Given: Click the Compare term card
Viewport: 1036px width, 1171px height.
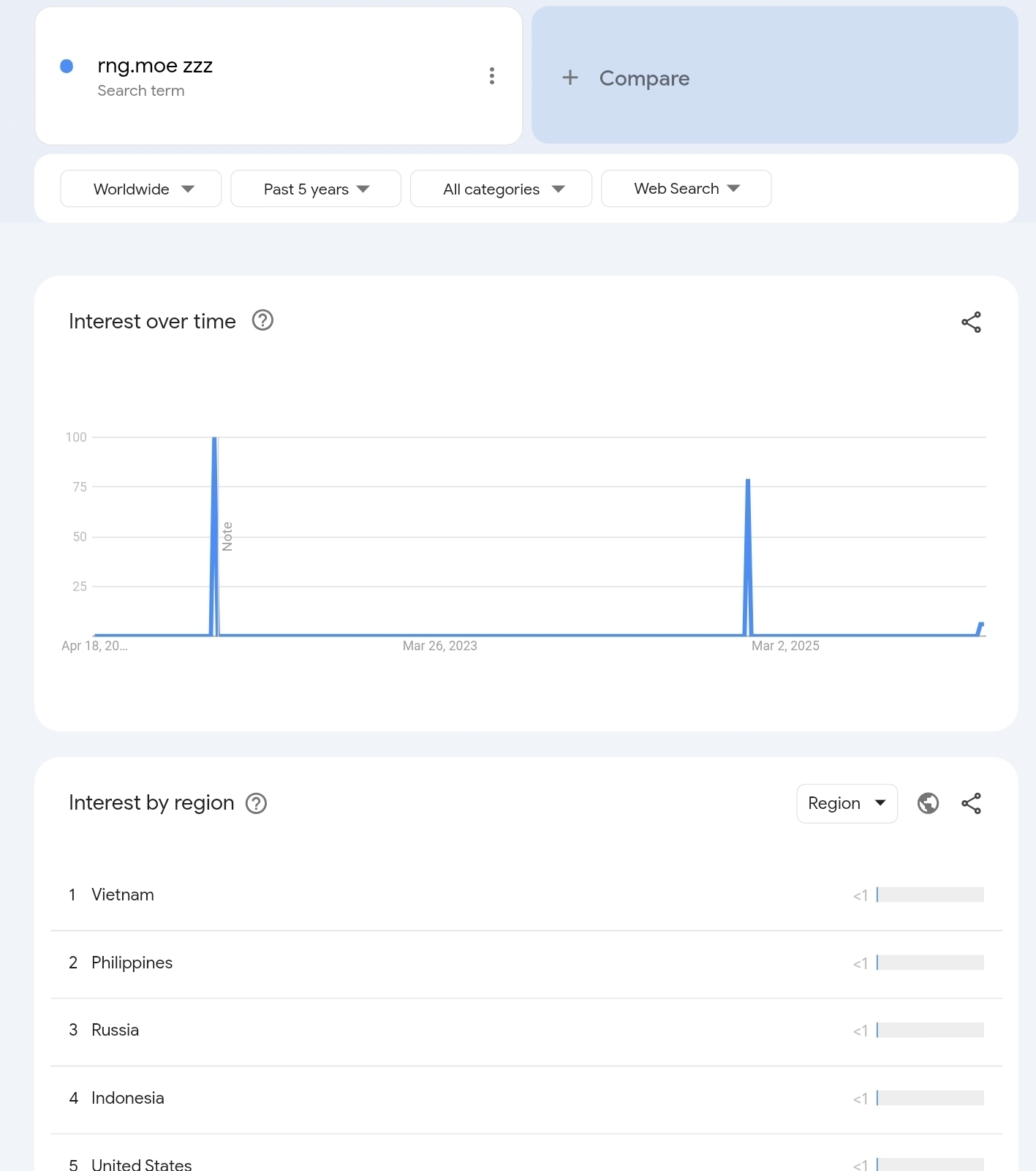Looking at the screenshot, I should (775, 75).
